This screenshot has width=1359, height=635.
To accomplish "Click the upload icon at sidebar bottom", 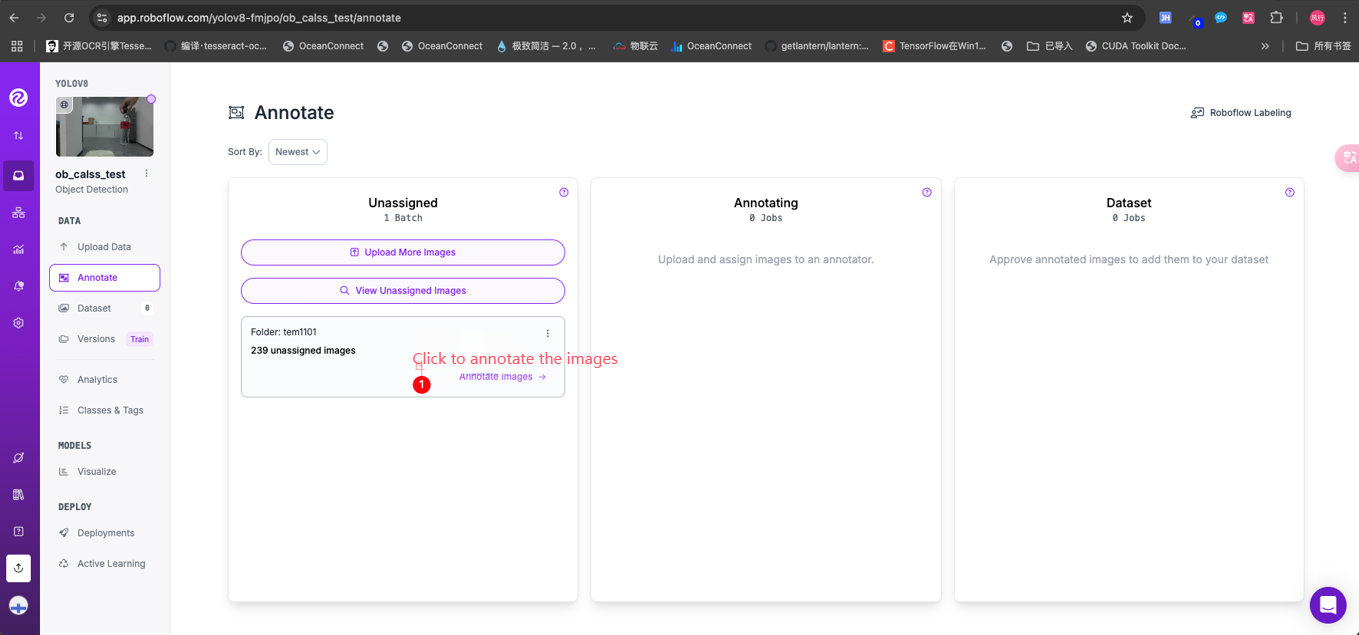I will (x=18, y=568).
